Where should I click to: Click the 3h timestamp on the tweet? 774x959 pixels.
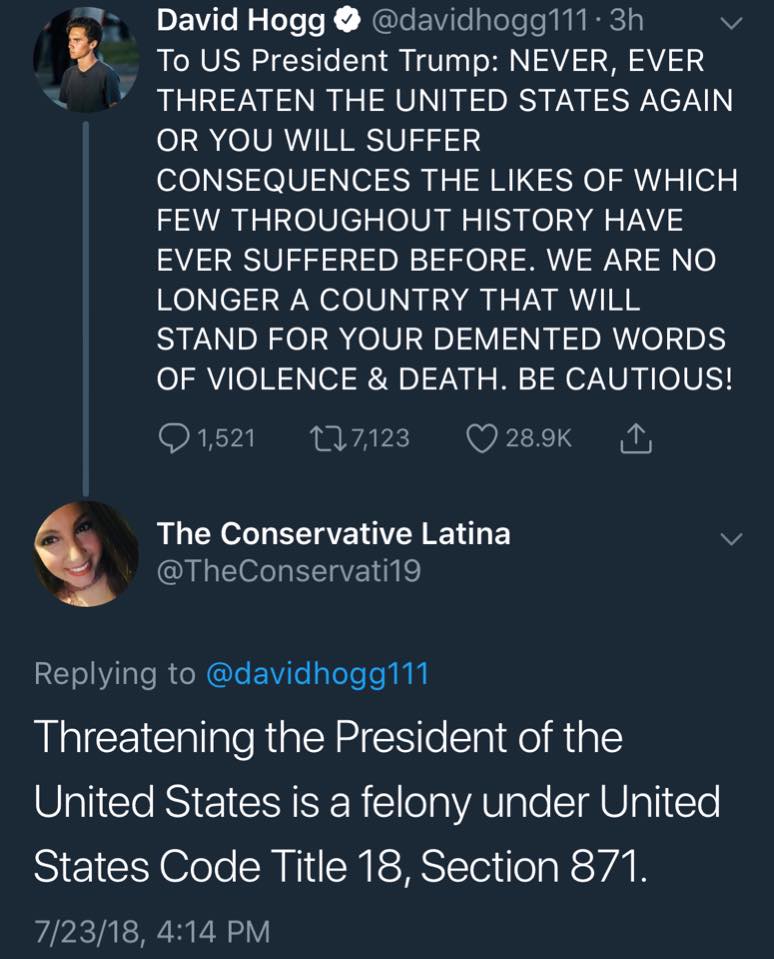(x=625, y=22)
